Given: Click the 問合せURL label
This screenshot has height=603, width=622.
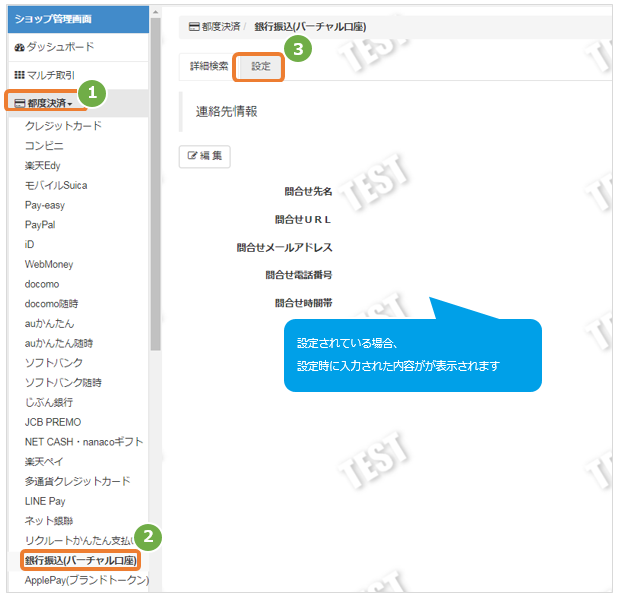Looking at the screenshot, I should [303, 219].
